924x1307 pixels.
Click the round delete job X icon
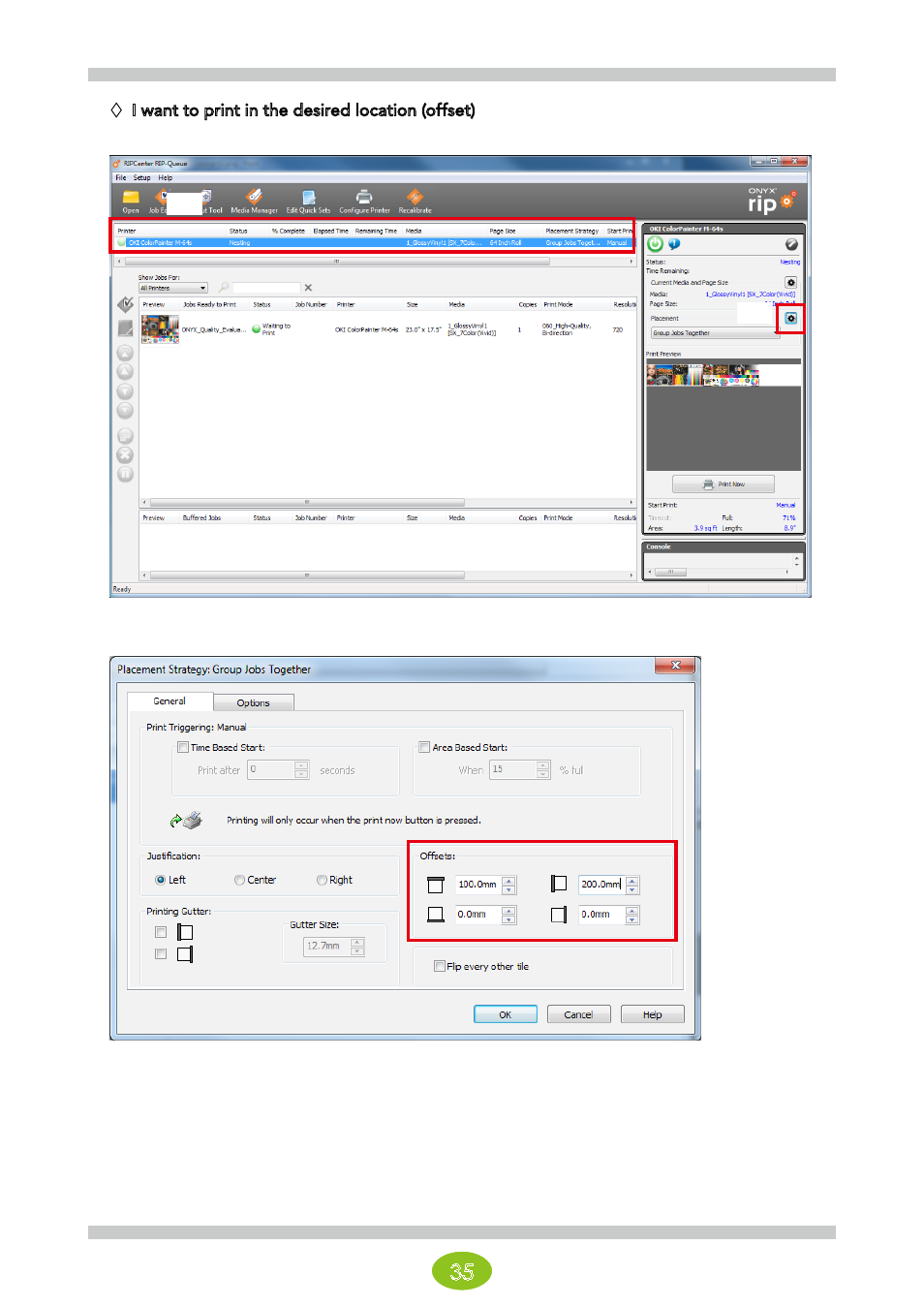[125, 454]
